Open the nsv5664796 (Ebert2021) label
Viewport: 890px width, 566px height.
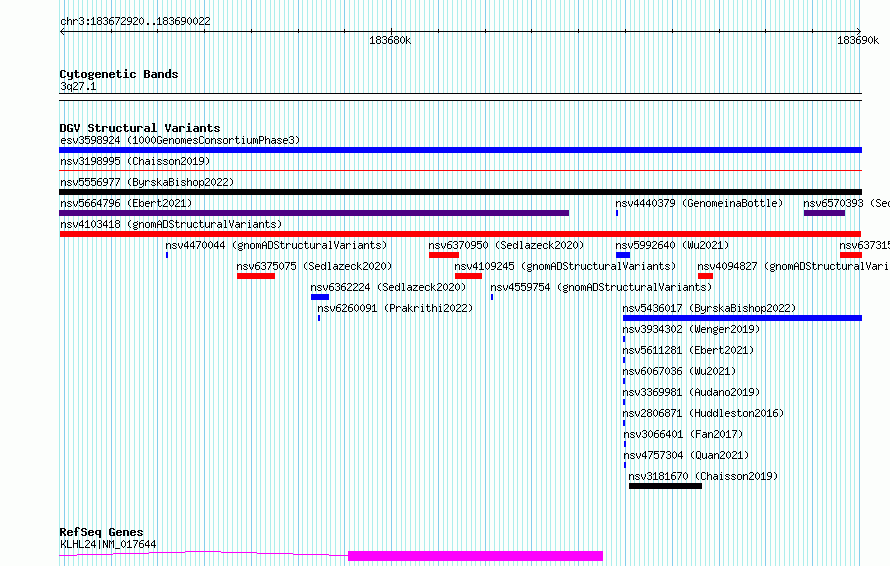(126, 203)
